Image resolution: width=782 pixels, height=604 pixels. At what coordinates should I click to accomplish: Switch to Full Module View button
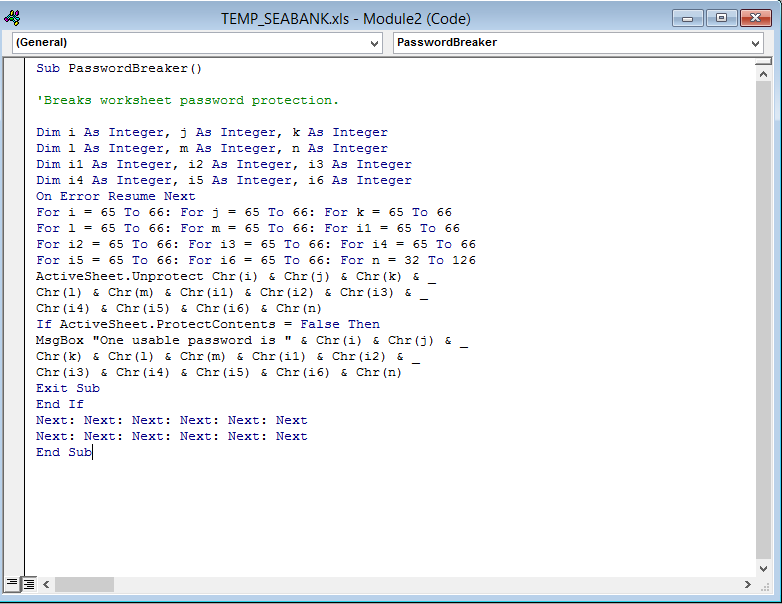point(29,584)
